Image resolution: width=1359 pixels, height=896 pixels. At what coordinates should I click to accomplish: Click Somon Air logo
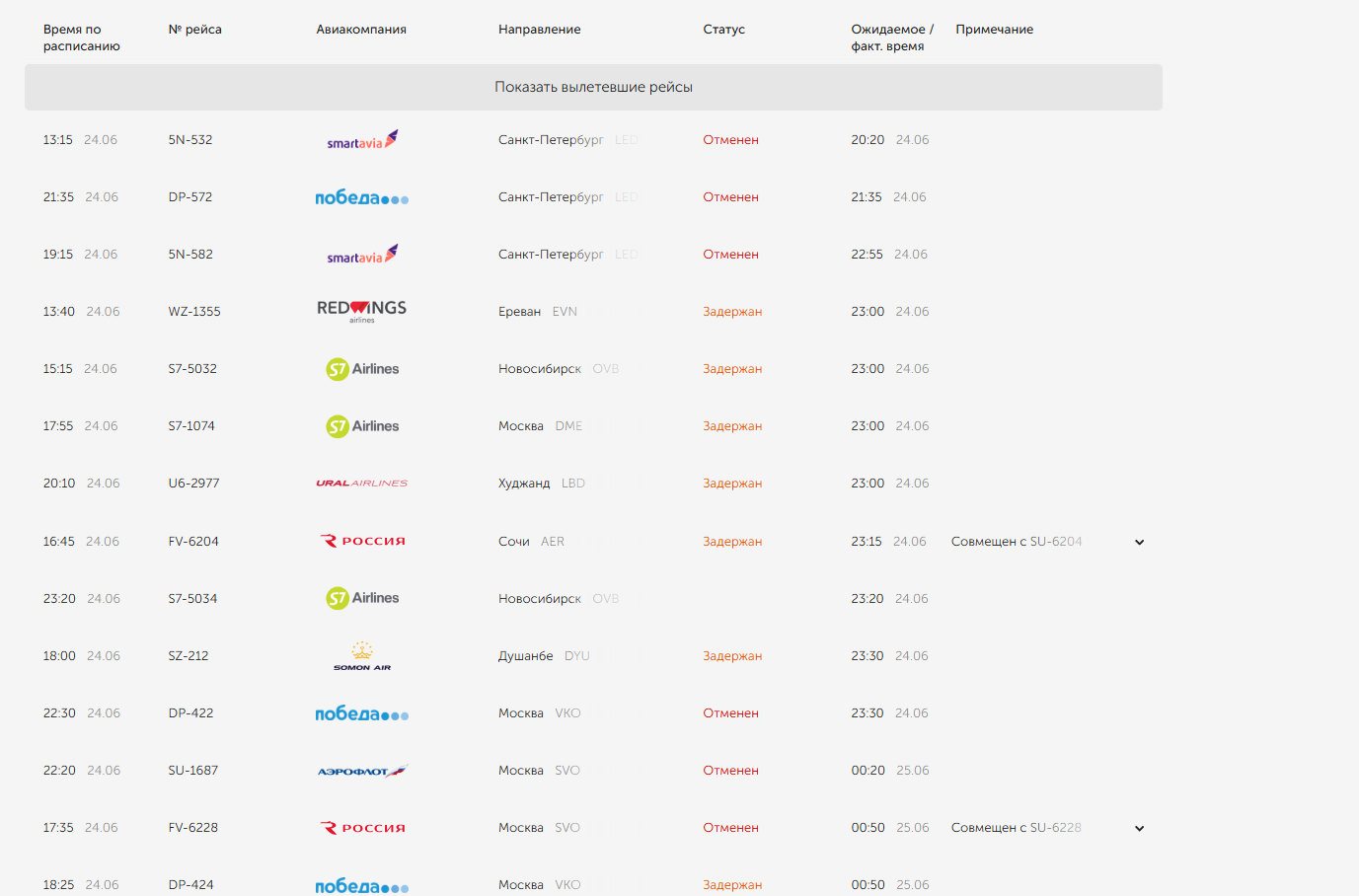click(x=362, y=656)
